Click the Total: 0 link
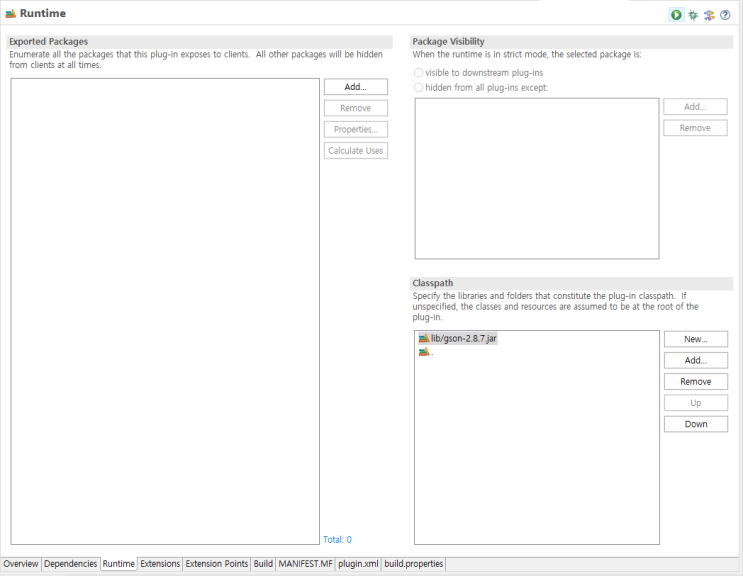The width and height of the screenshot is (743, 576). (x=337, y=540)
